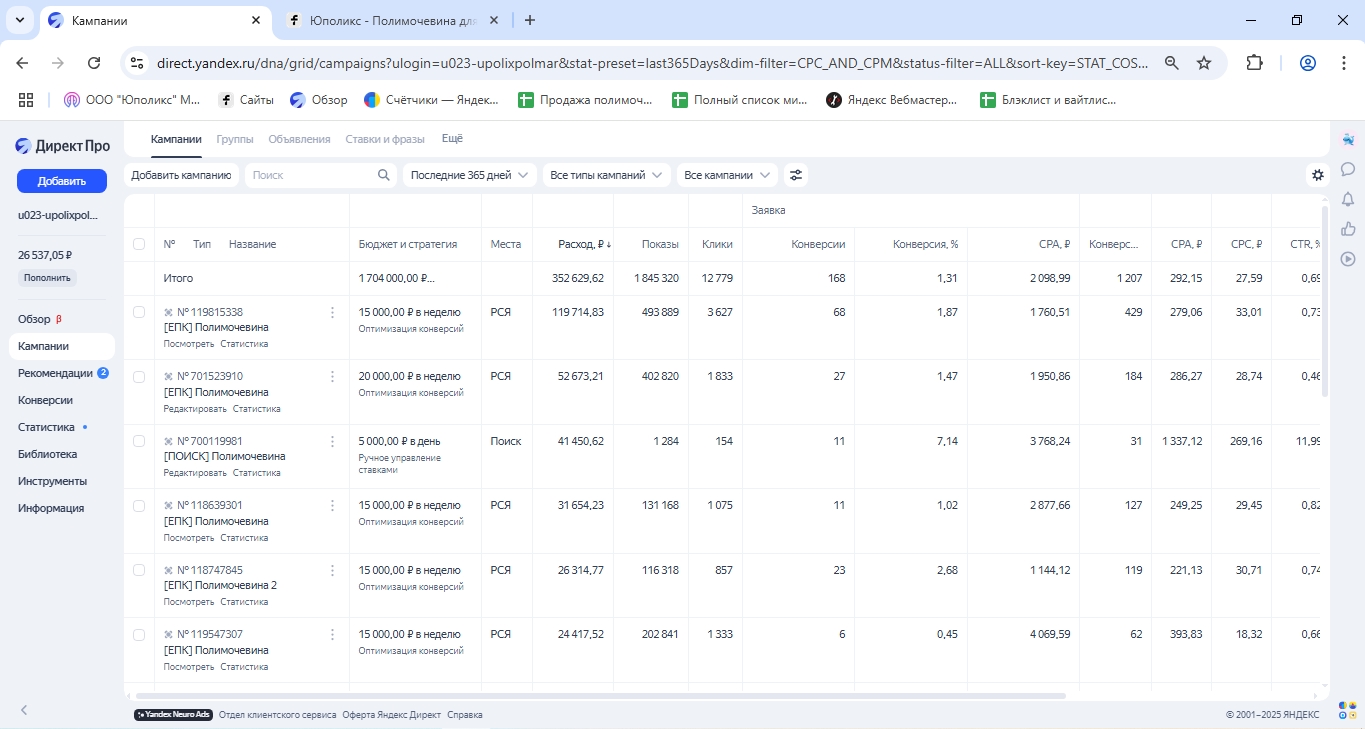The width and height of the screenshot is (1365, 729).
Task: Click the search magnifier icon in campaign search
Action: coord(384,175)
